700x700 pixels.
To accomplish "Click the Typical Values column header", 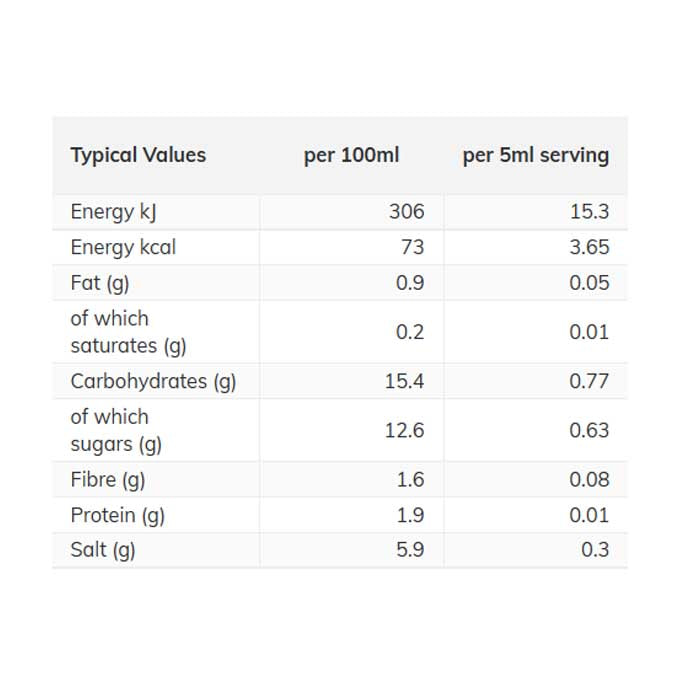I will [138, 155].
